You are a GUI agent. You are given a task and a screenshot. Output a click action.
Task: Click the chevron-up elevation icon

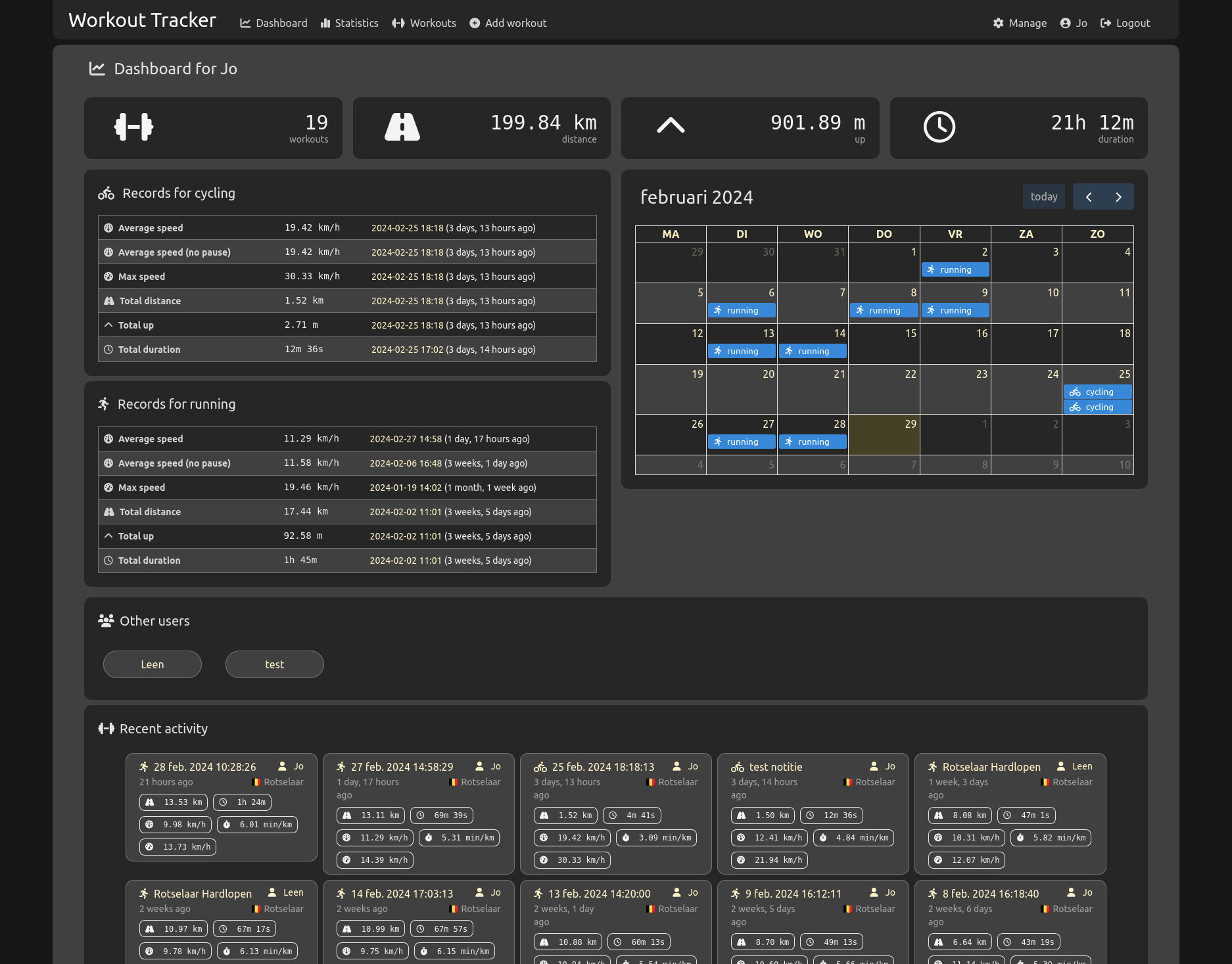pos(671,125)
